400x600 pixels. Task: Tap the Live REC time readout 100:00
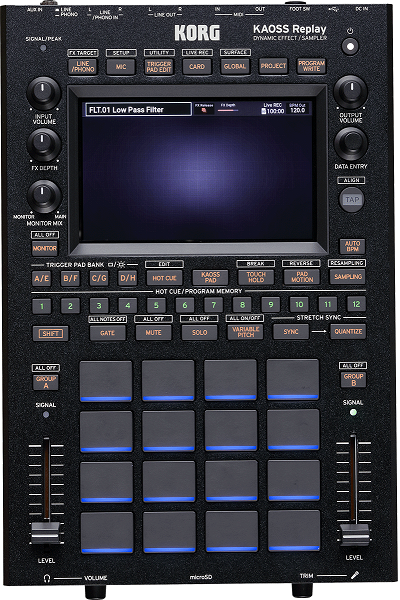tap(273, 109)
